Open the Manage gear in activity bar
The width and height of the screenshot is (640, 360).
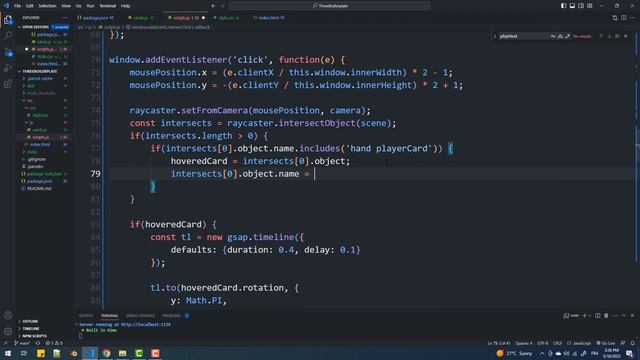pyautogui.click(x=8, y=331)
